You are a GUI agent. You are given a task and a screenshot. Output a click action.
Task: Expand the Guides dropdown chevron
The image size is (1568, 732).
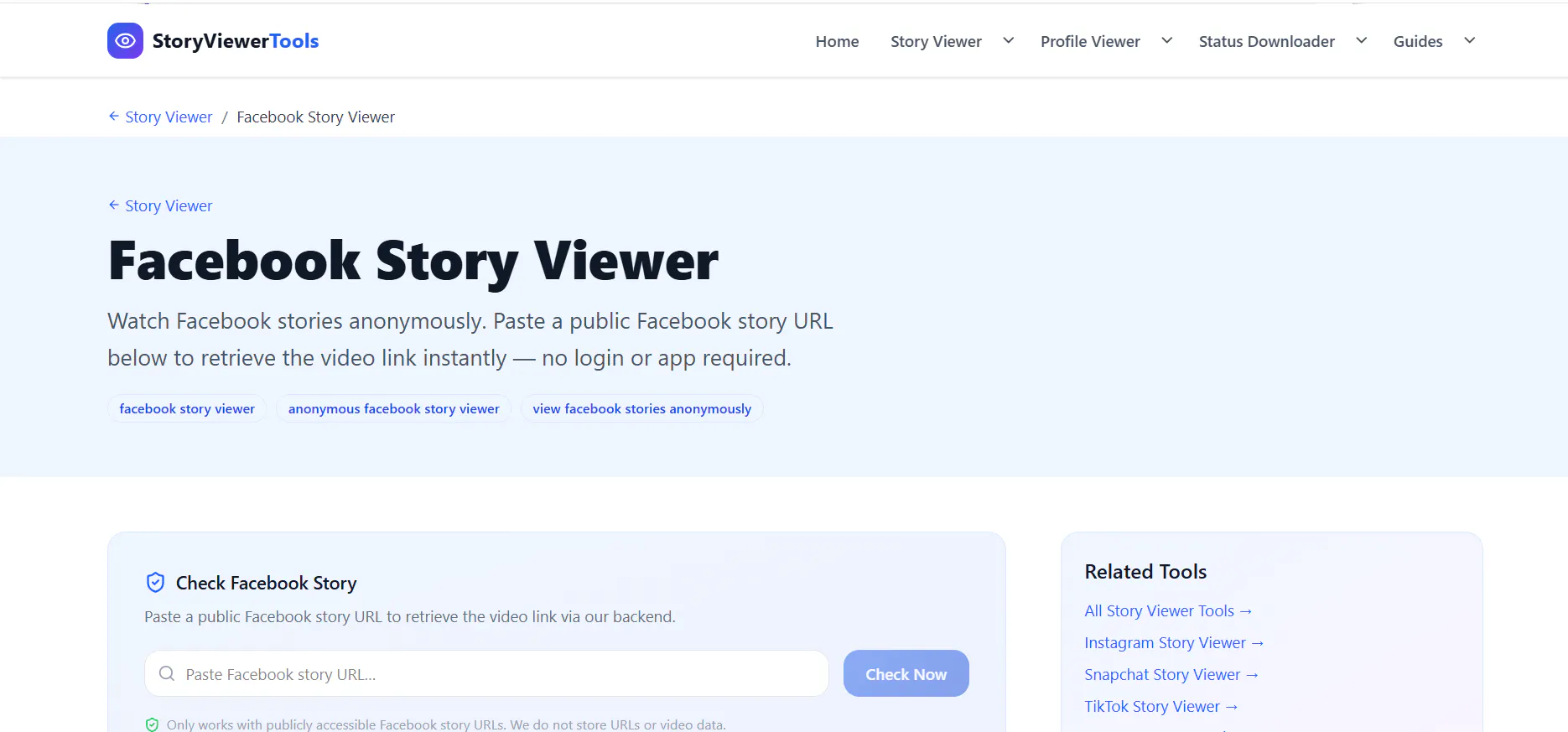click(1469, 40)
